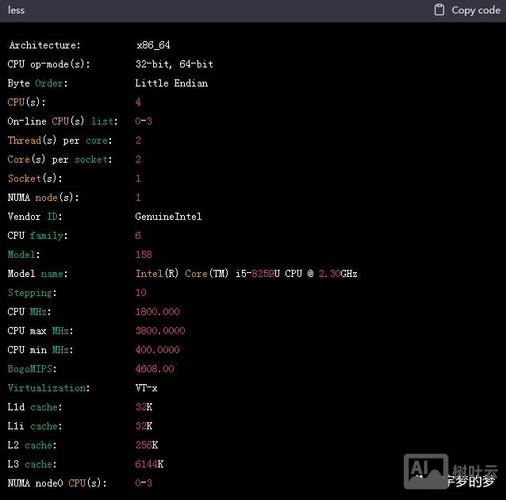The height and width of the screenshot is (500, 506).
Task: Click the 'CPU(s):' label
Action: click(26, 102)
